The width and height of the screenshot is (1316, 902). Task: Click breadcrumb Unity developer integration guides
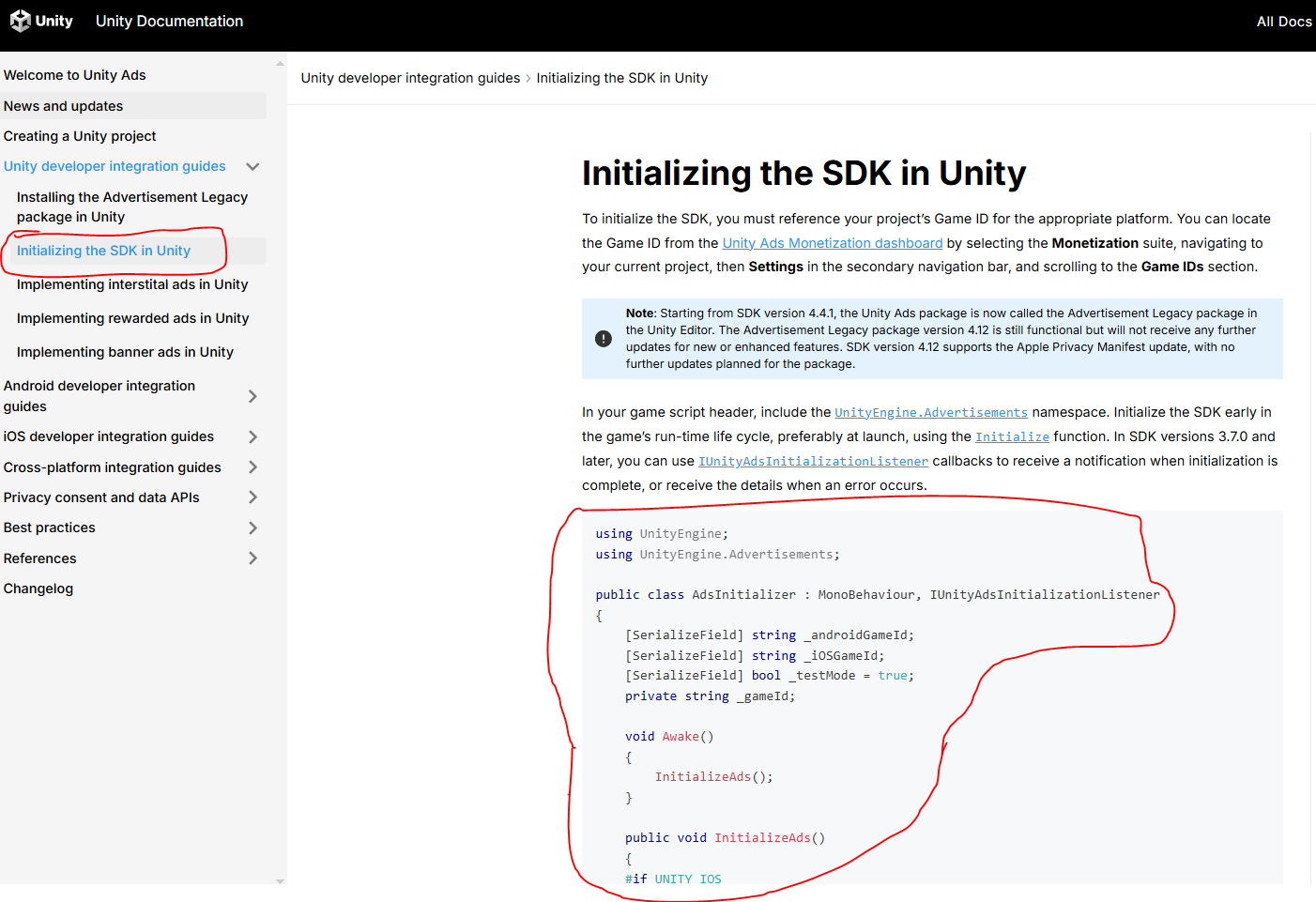410,78
